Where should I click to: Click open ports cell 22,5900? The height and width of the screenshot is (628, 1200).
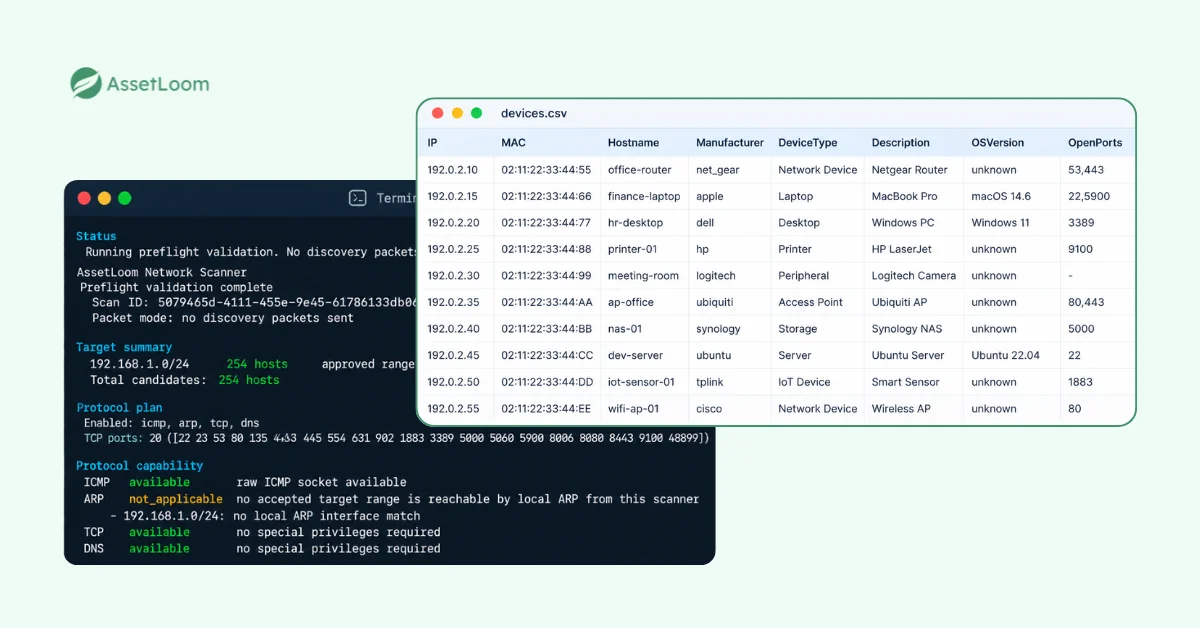(1089, 197)
